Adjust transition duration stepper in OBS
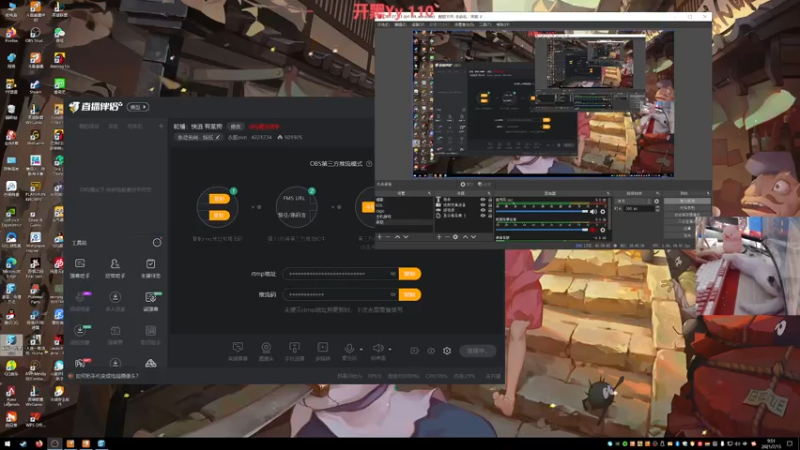The image size is (800, 450). (657, 209)
